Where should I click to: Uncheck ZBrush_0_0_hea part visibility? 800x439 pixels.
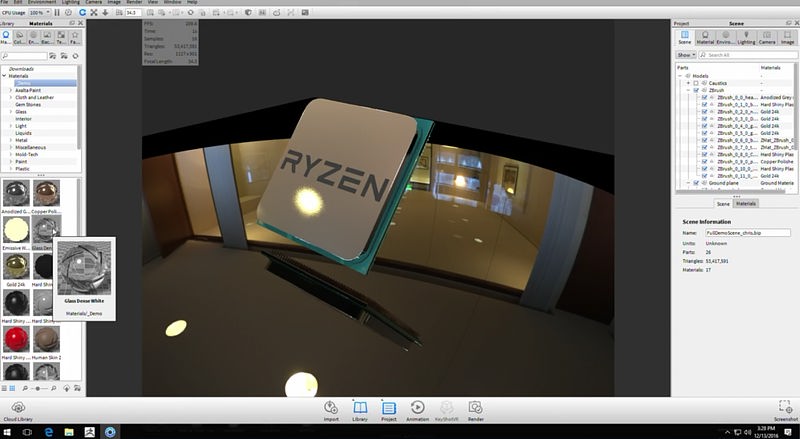(704, 97)
